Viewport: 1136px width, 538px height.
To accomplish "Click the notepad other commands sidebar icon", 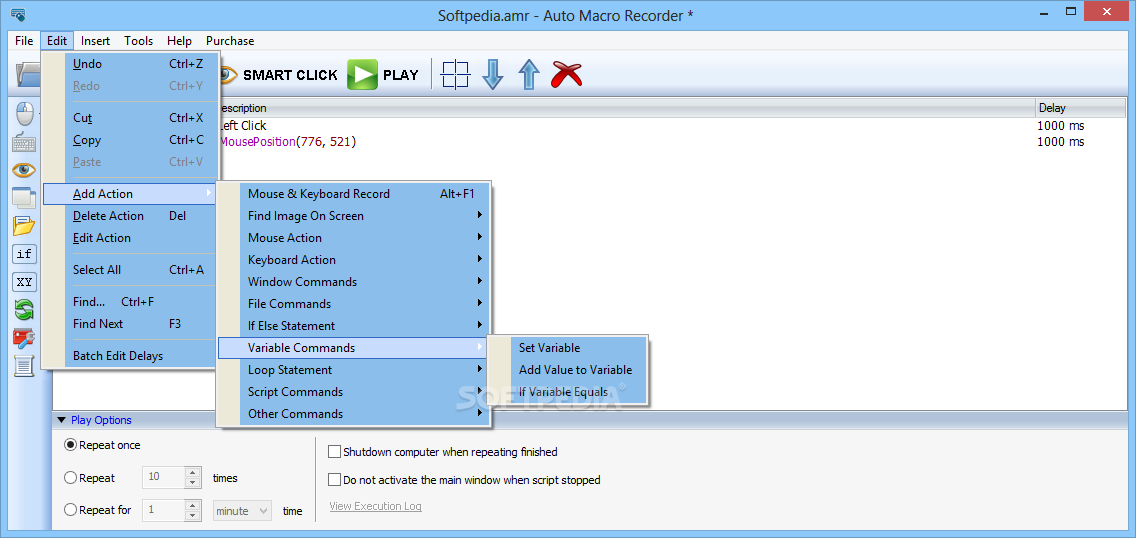I will pos(25,366).
